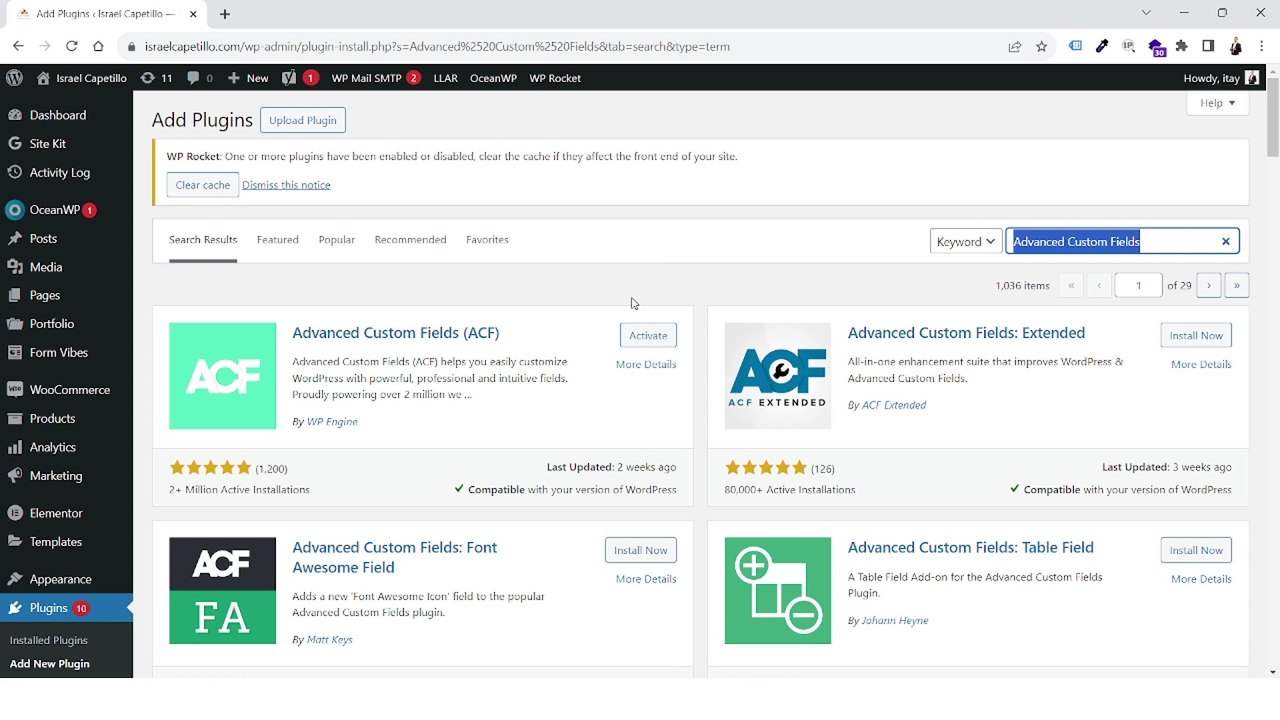Screen dimensions: 1280x720
Task: Install Advanced Custom Fields: Table Field
Action: 1196,550
